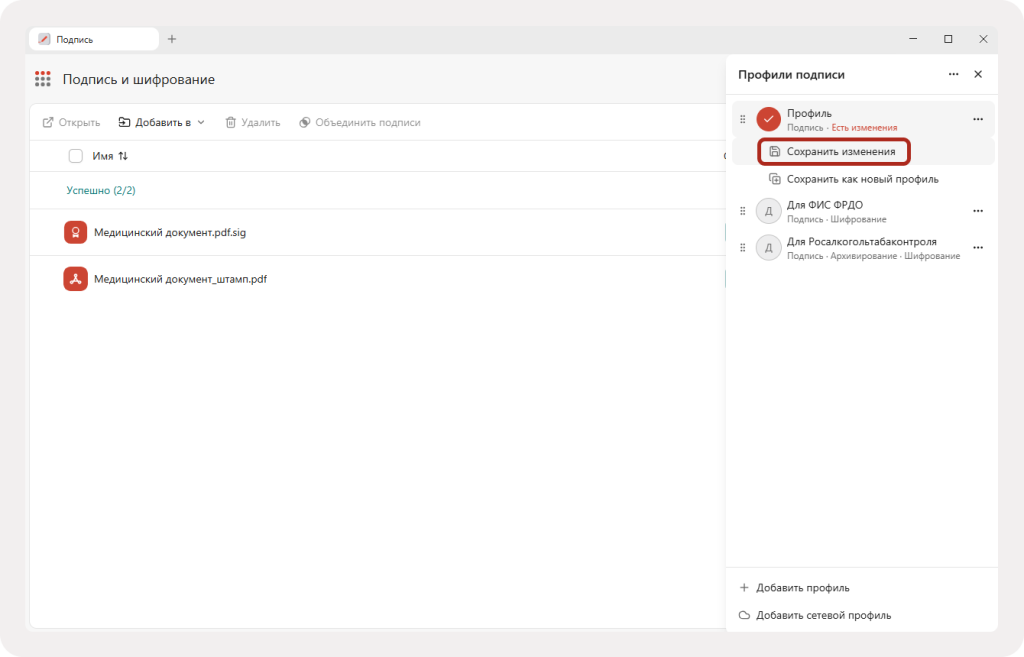Screen dimensions: 1024x657
Task: Switch to the Подпись tab
Action: [93, 39]
